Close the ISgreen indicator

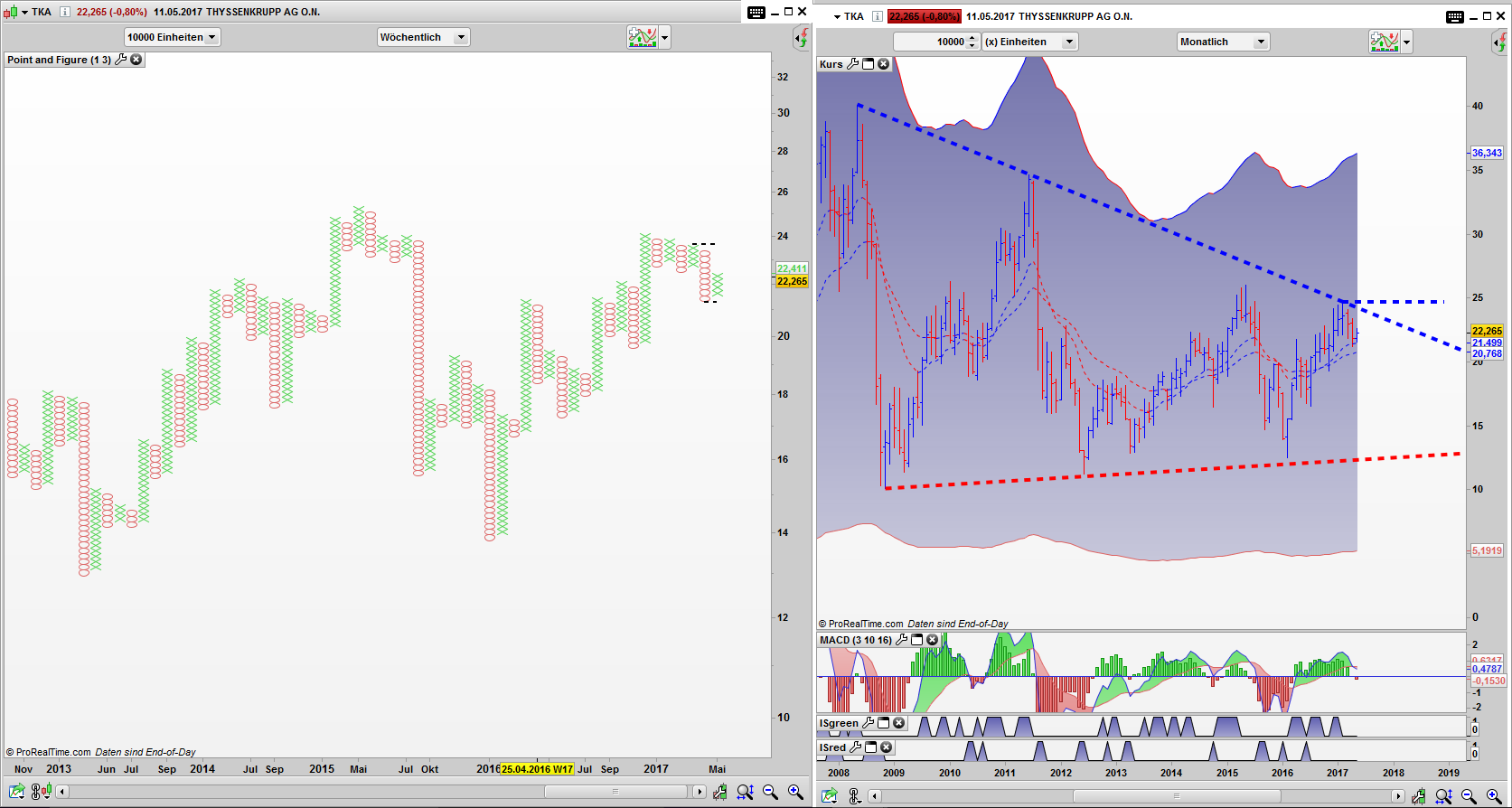[899, 723]
